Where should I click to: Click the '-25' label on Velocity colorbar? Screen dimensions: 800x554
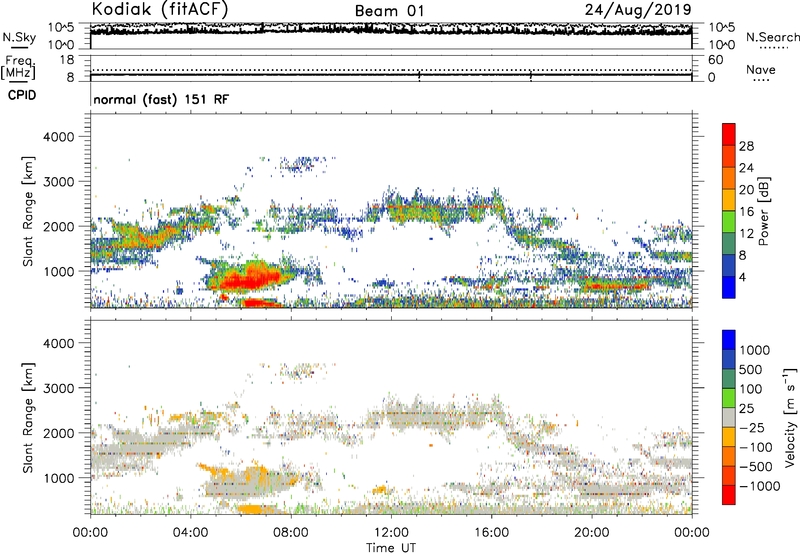[752, 428]
